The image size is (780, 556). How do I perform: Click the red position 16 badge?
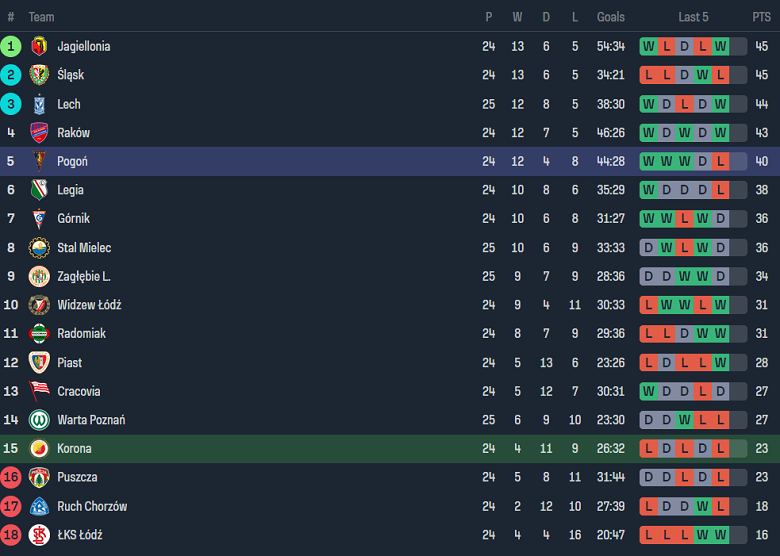[x=11, y=477]
